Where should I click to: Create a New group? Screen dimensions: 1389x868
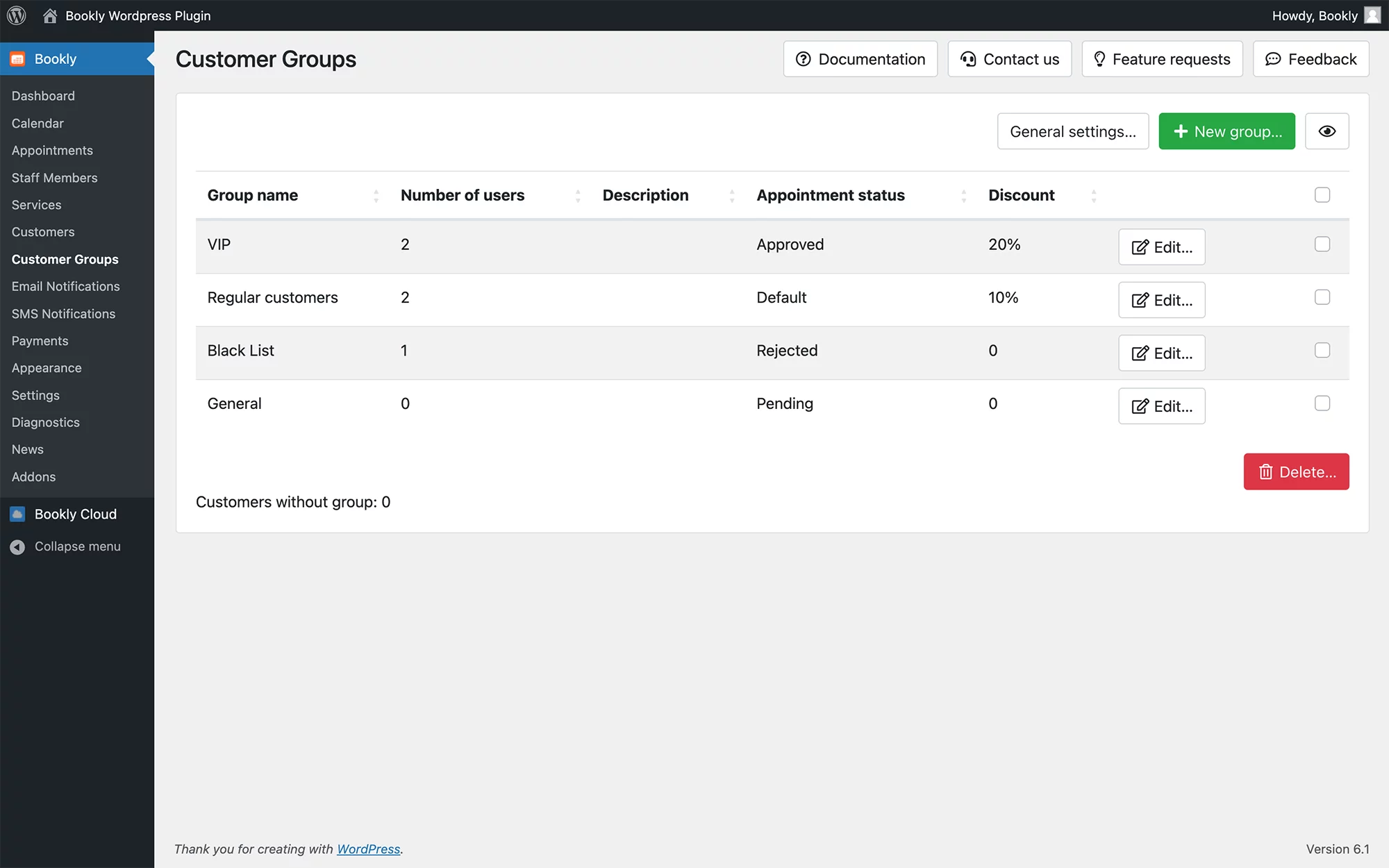[1226, 131]
